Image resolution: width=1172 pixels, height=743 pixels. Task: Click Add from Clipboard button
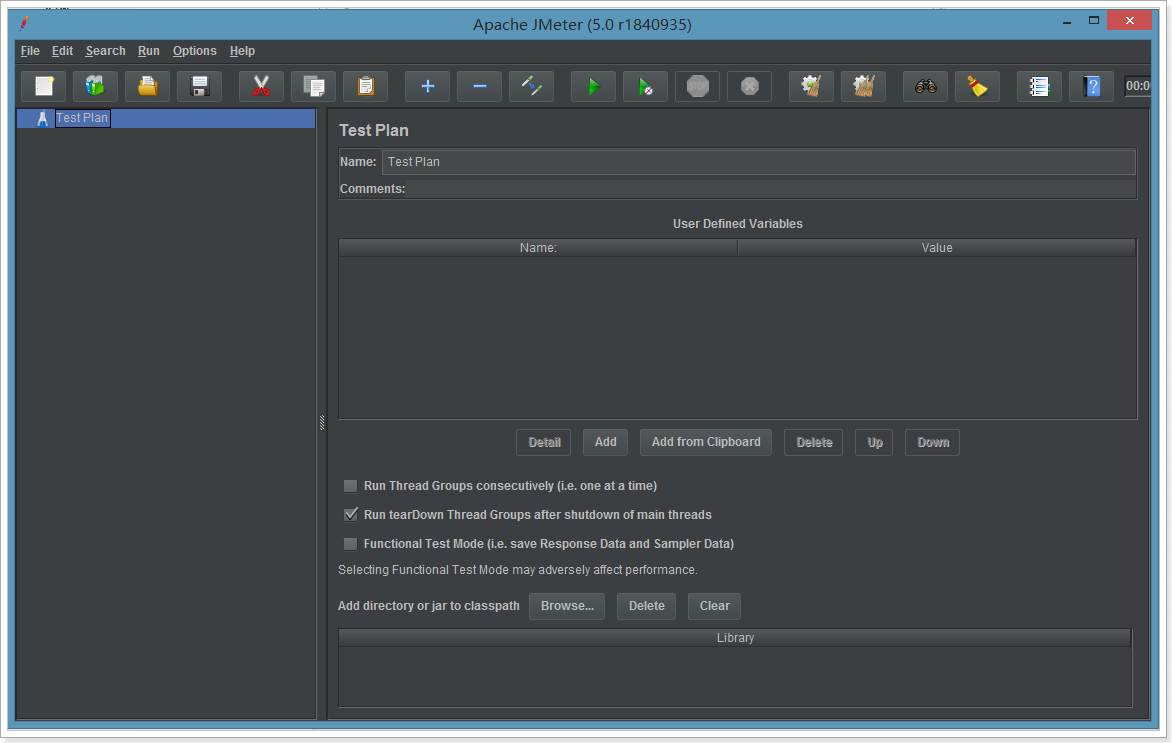[x=706, y=442]
